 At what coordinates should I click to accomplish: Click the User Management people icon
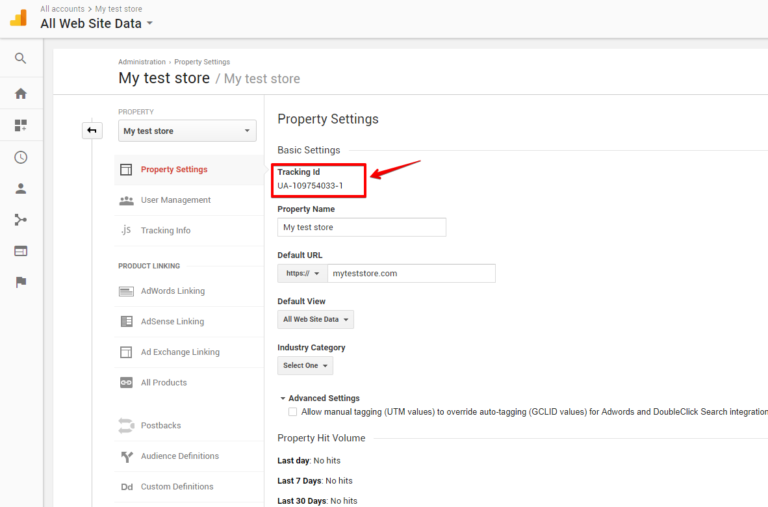click(x=126, y=200)
